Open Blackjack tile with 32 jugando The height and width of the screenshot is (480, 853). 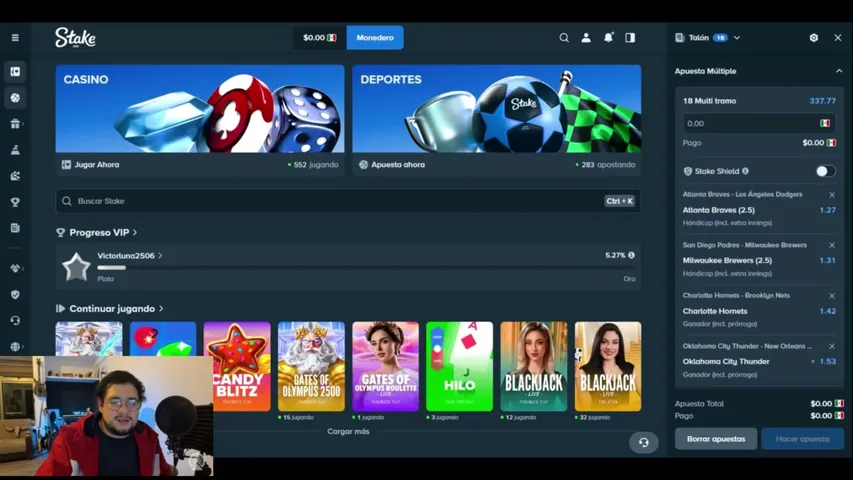(608, 366)
